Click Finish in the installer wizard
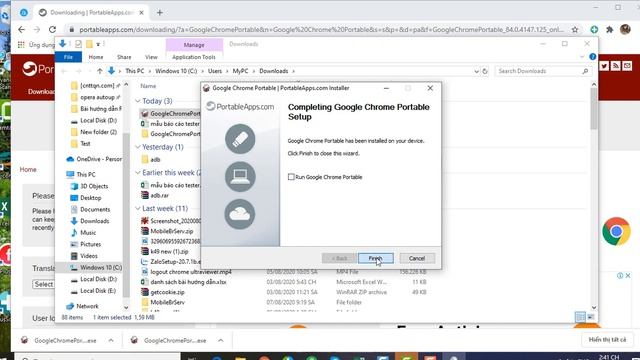640x360 pixels. click(x=376, y=258)
